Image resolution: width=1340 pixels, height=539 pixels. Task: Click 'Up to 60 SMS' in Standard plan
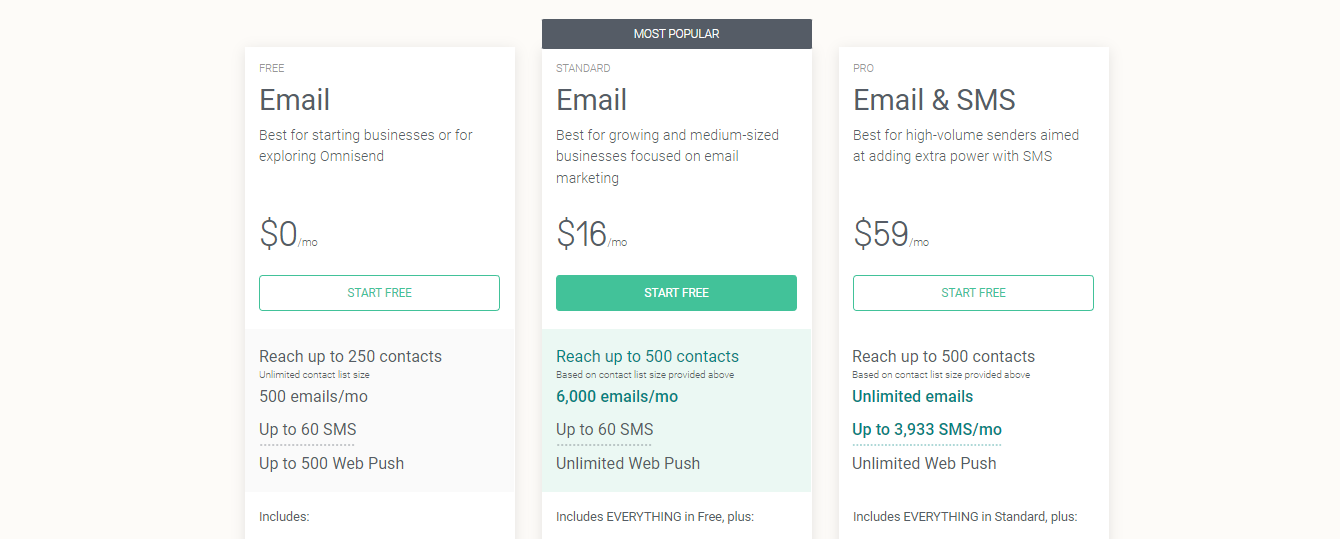[604, 430]
